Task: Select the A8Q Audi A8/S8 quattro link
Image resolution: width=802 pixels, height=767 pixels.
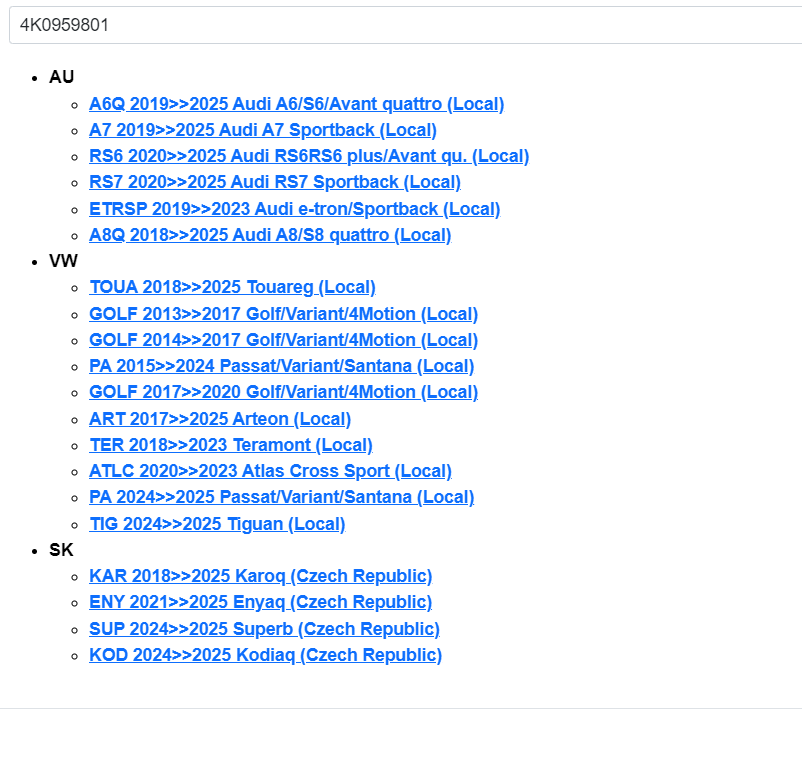Action: tap(269, 235)
